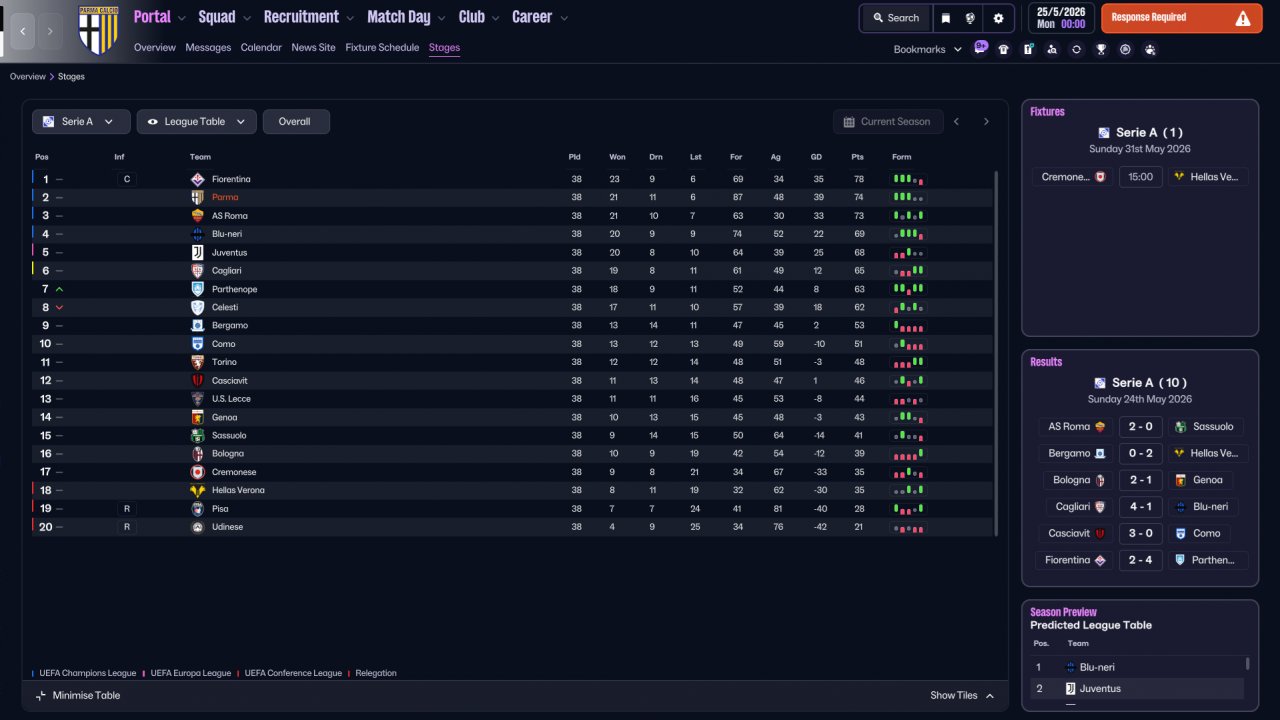Click the Search button
This screenshot has height=720, width=1280.
coord(895,18)
